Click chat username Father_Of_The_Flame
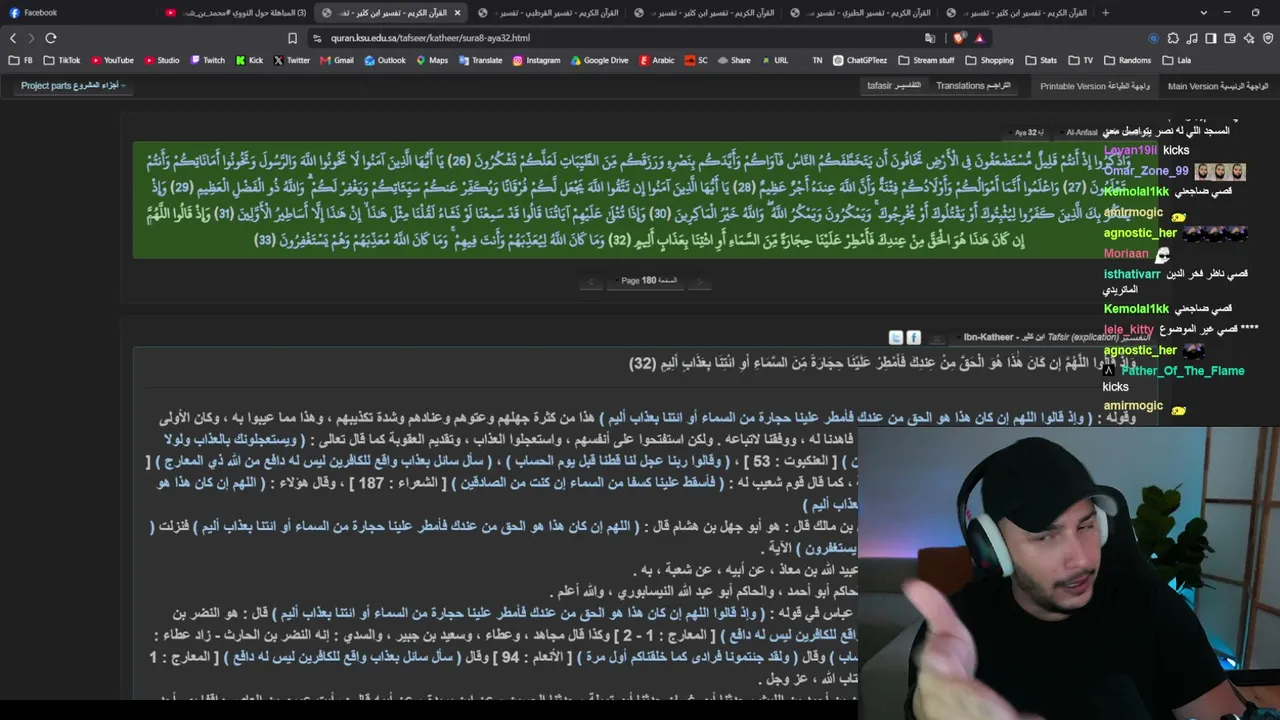The height and width of the screenshot is (720, 1280). (1182, 371)
